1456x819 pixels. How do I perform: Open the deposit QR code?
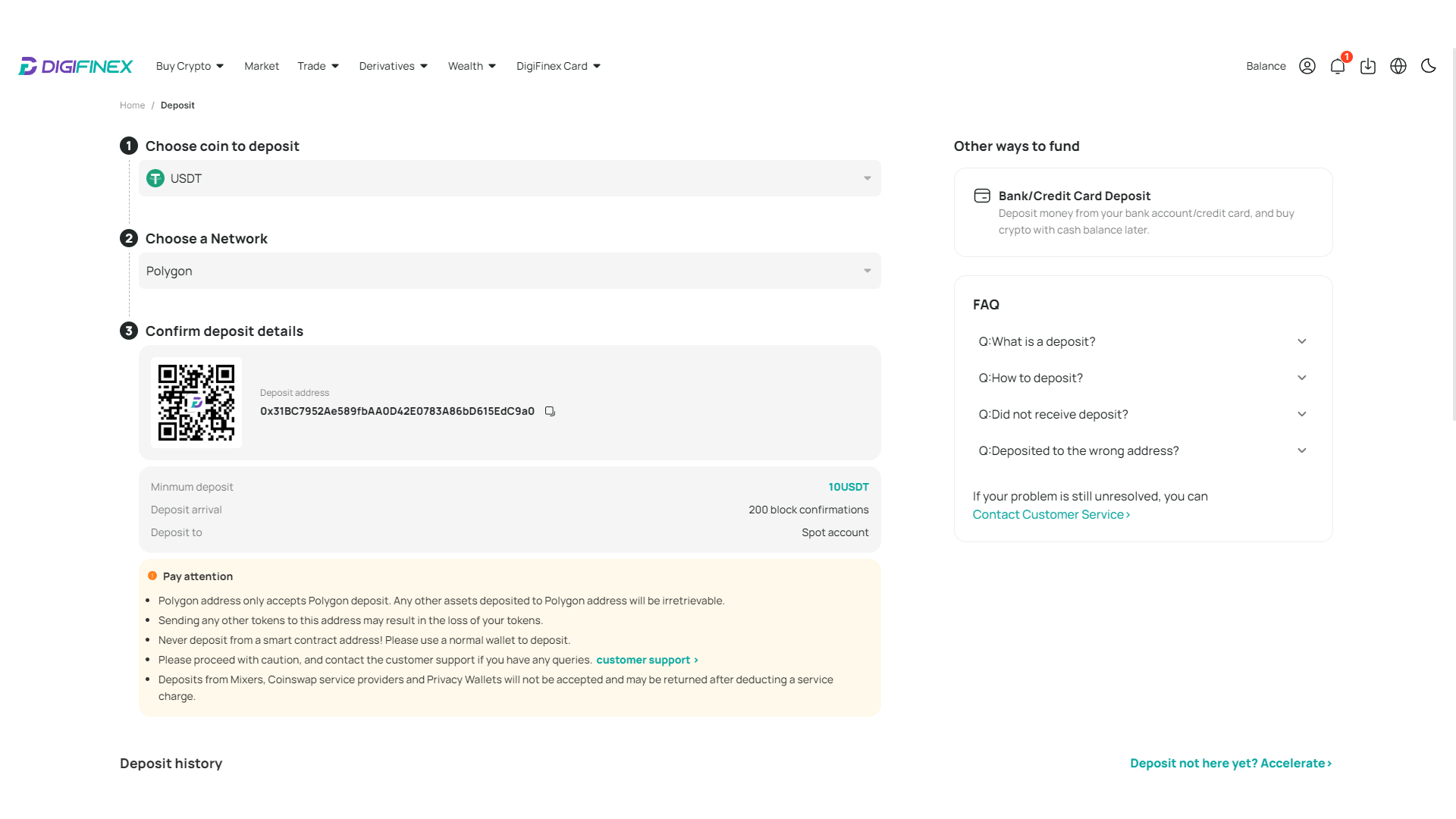pyautogui.click(x=196, y=403)
